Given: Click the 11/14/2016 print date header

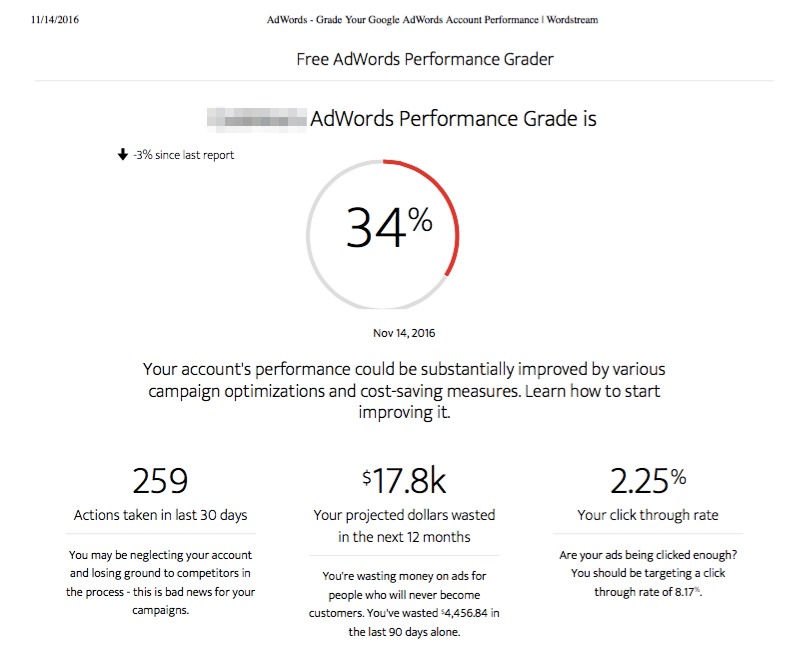Looking at the screenshot, I should [55, 20].
